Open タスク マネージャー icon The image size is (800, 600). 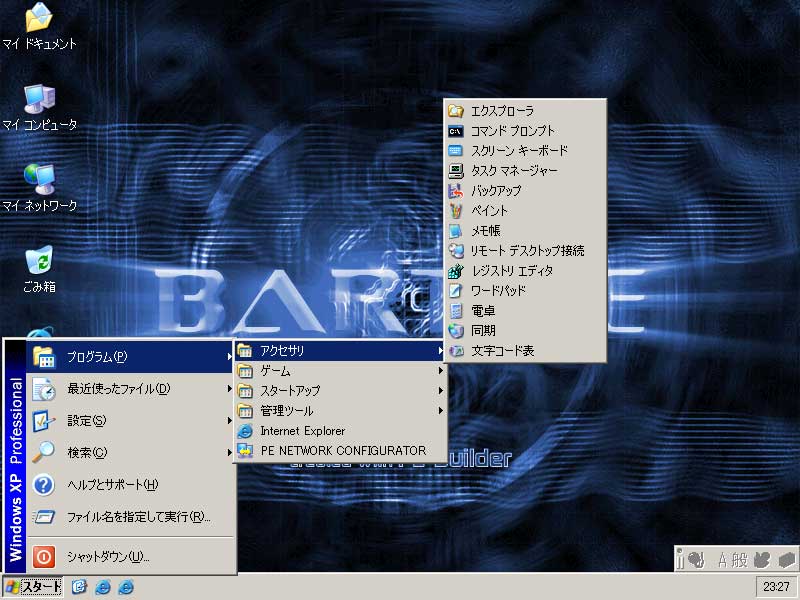(456, 171)
